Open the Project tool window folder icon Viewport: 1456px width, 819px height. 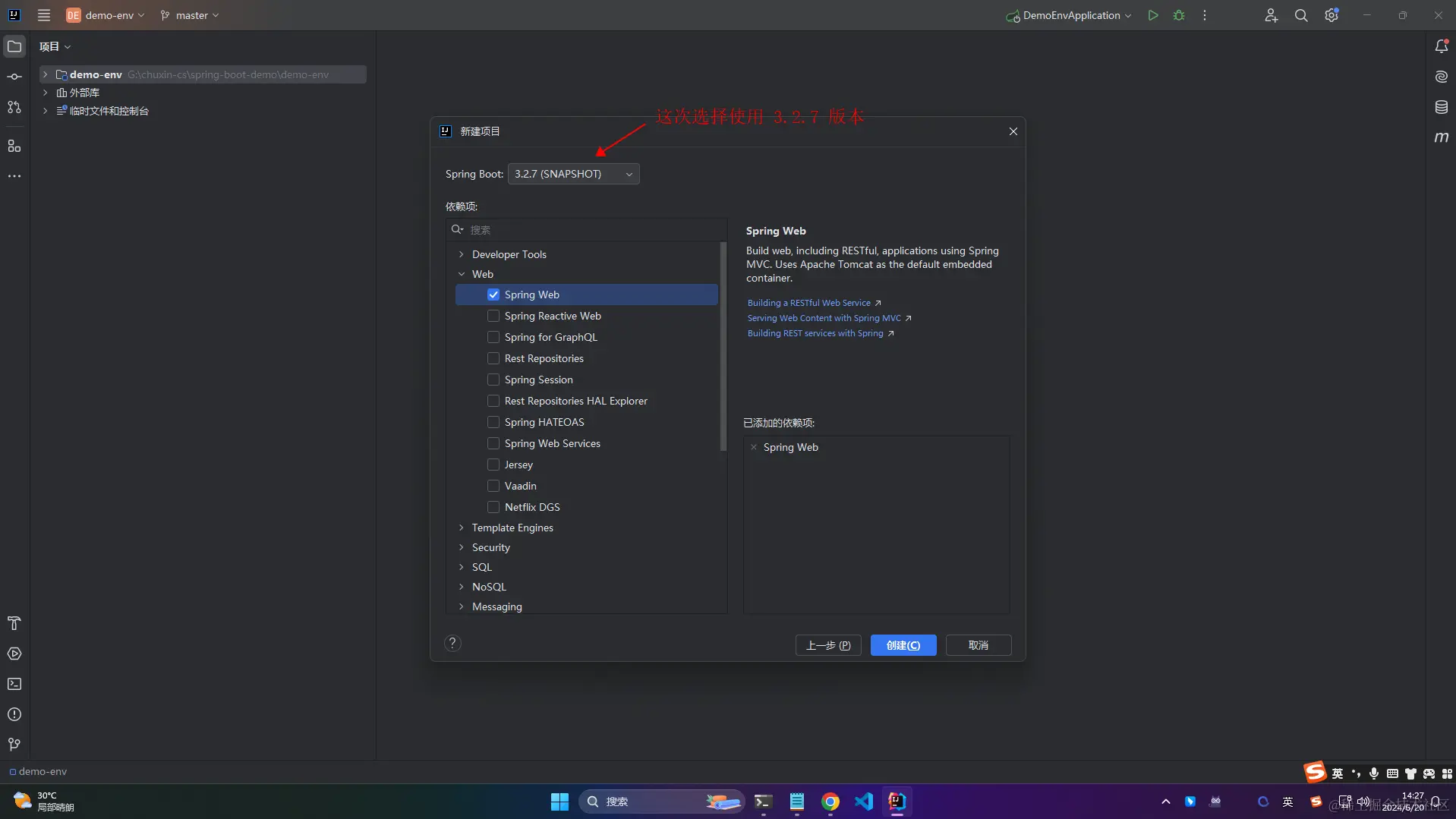pos(14,46)
